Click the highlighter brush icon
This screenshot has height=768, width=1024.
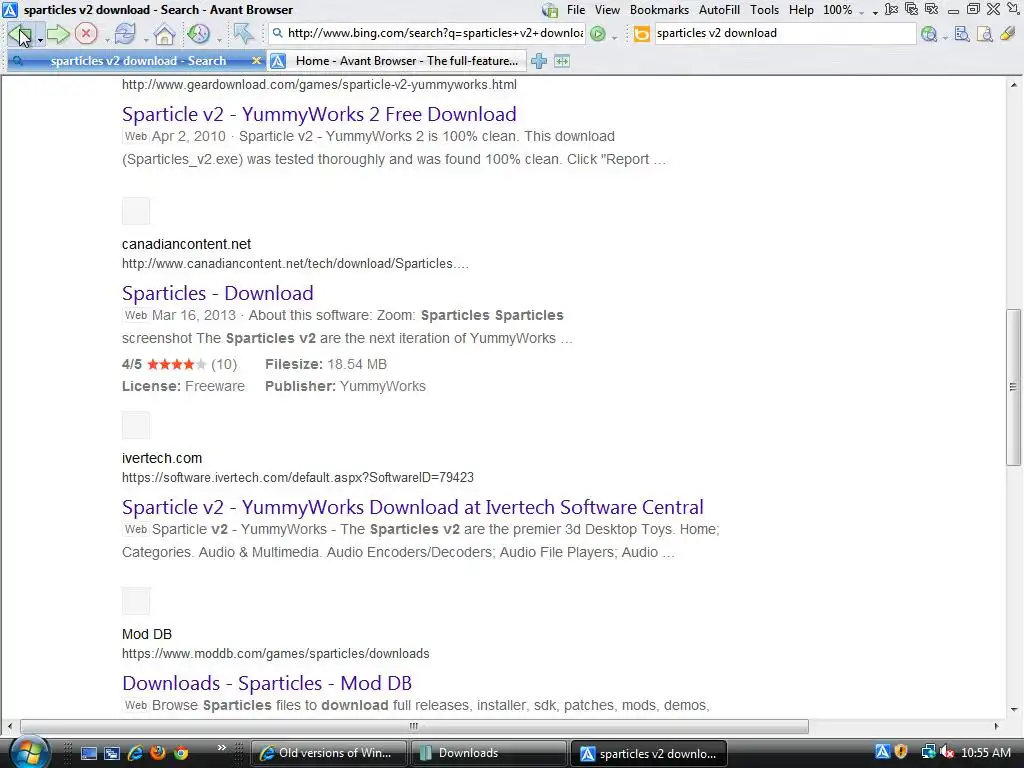tap(1008, 33)
